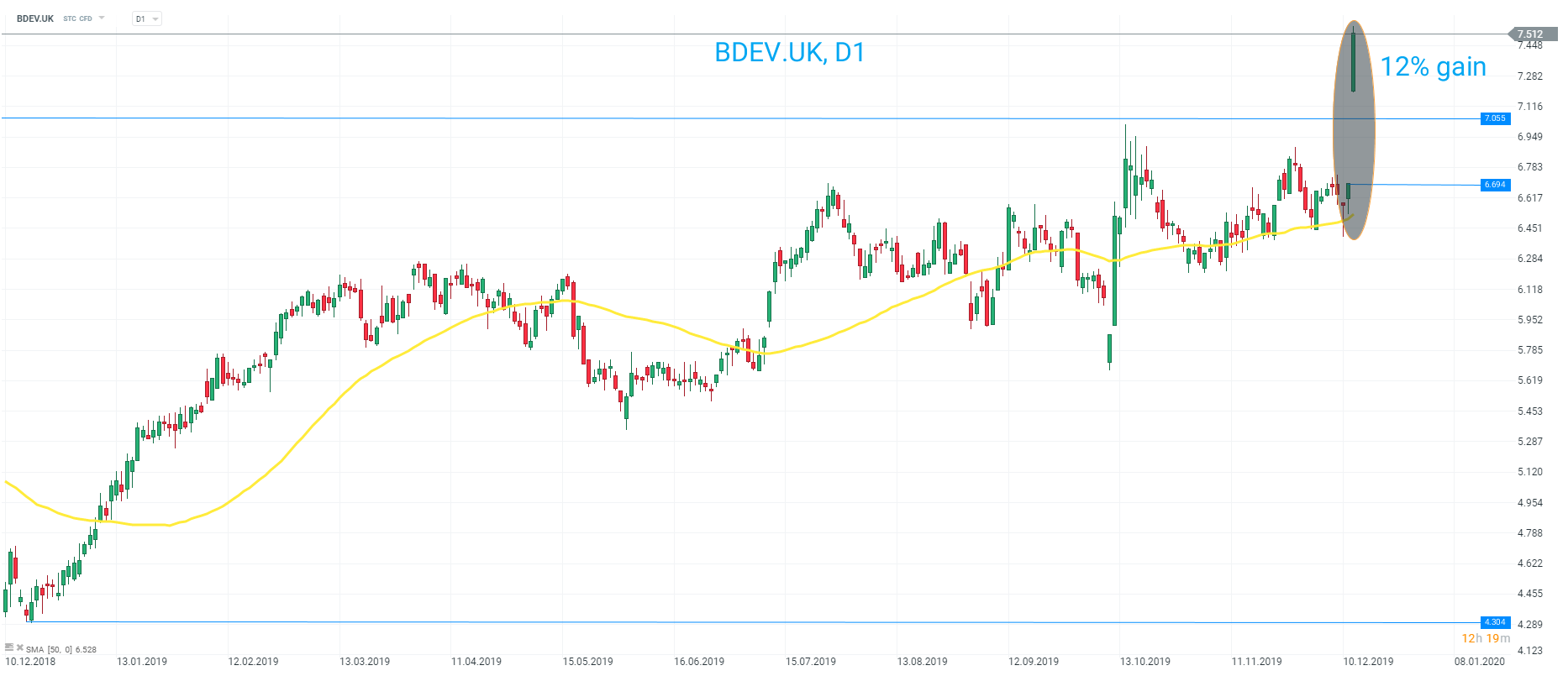The height and width of the screenshot is (676, 1568).
Task: Open the D1 timeframe dropdown
Action: [x=147, y=18]
